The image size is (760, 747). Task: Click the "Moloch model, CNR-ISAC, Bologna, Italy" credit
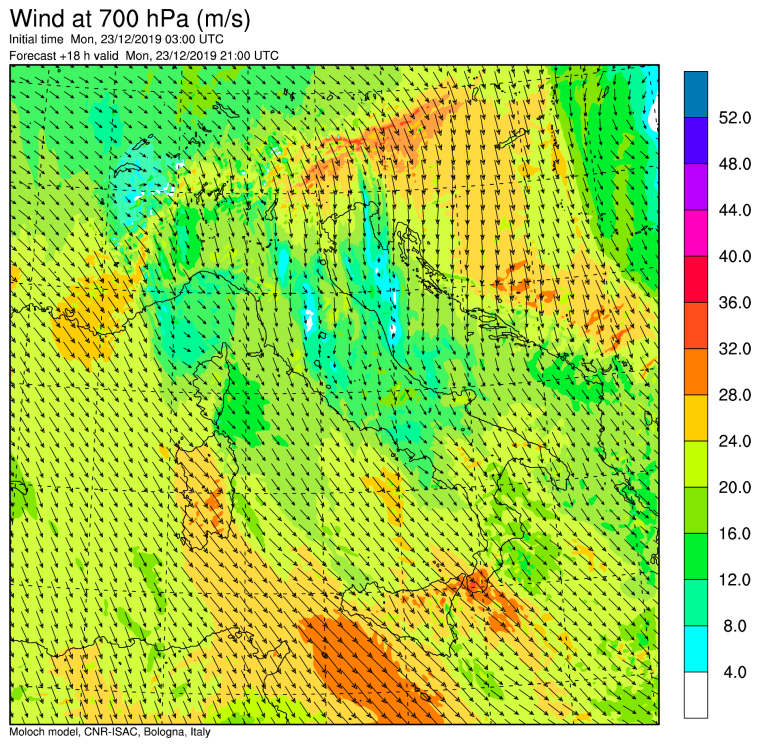coord(110,732)
